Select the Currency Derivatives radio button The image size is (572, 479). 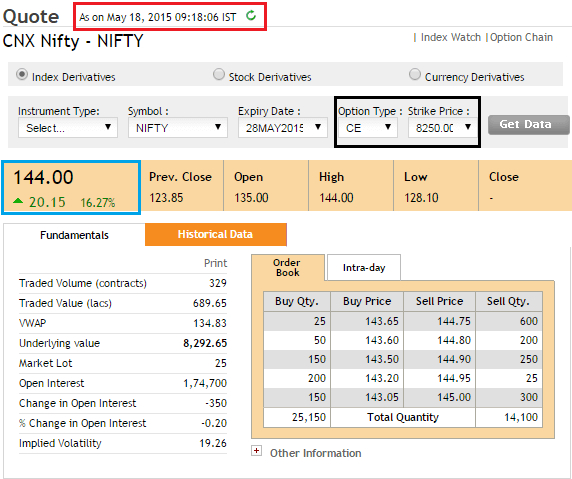415,74
